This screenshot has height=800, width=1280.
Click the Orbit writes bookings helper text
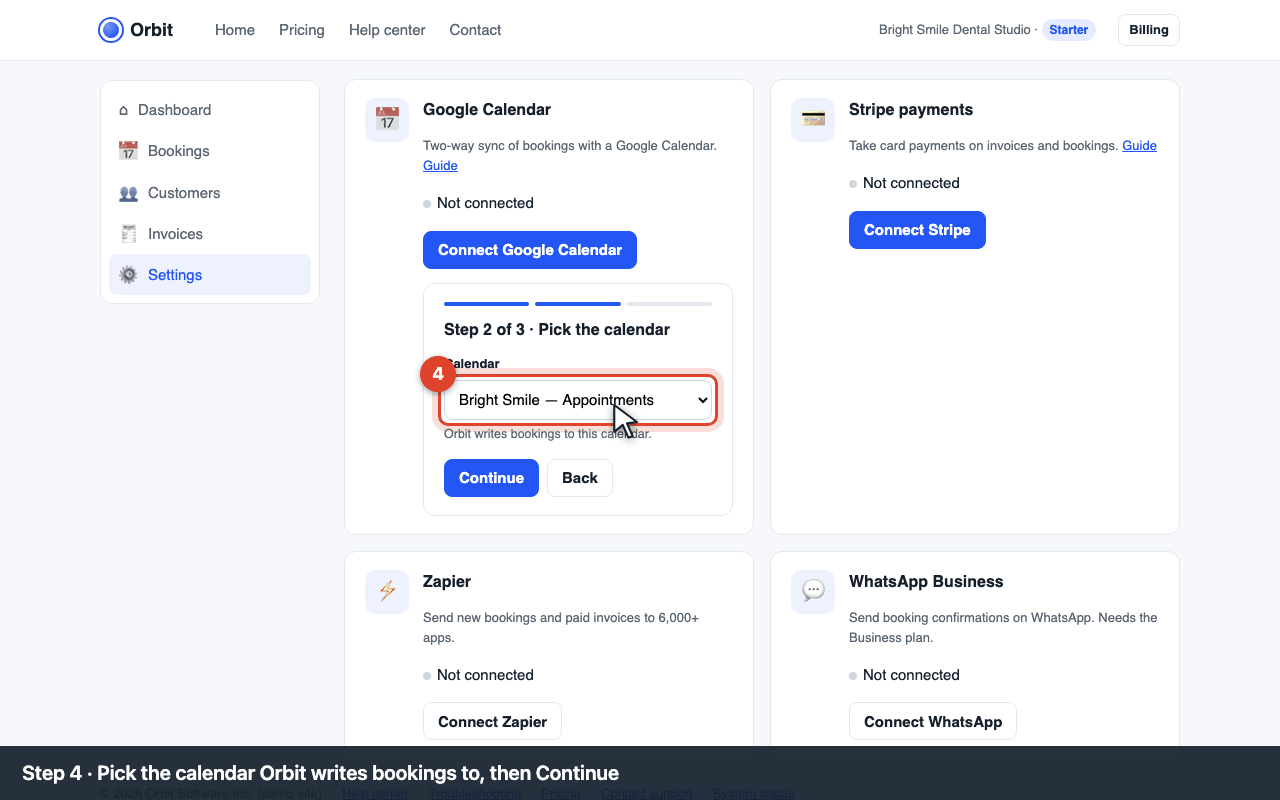(x=548, y=434)
